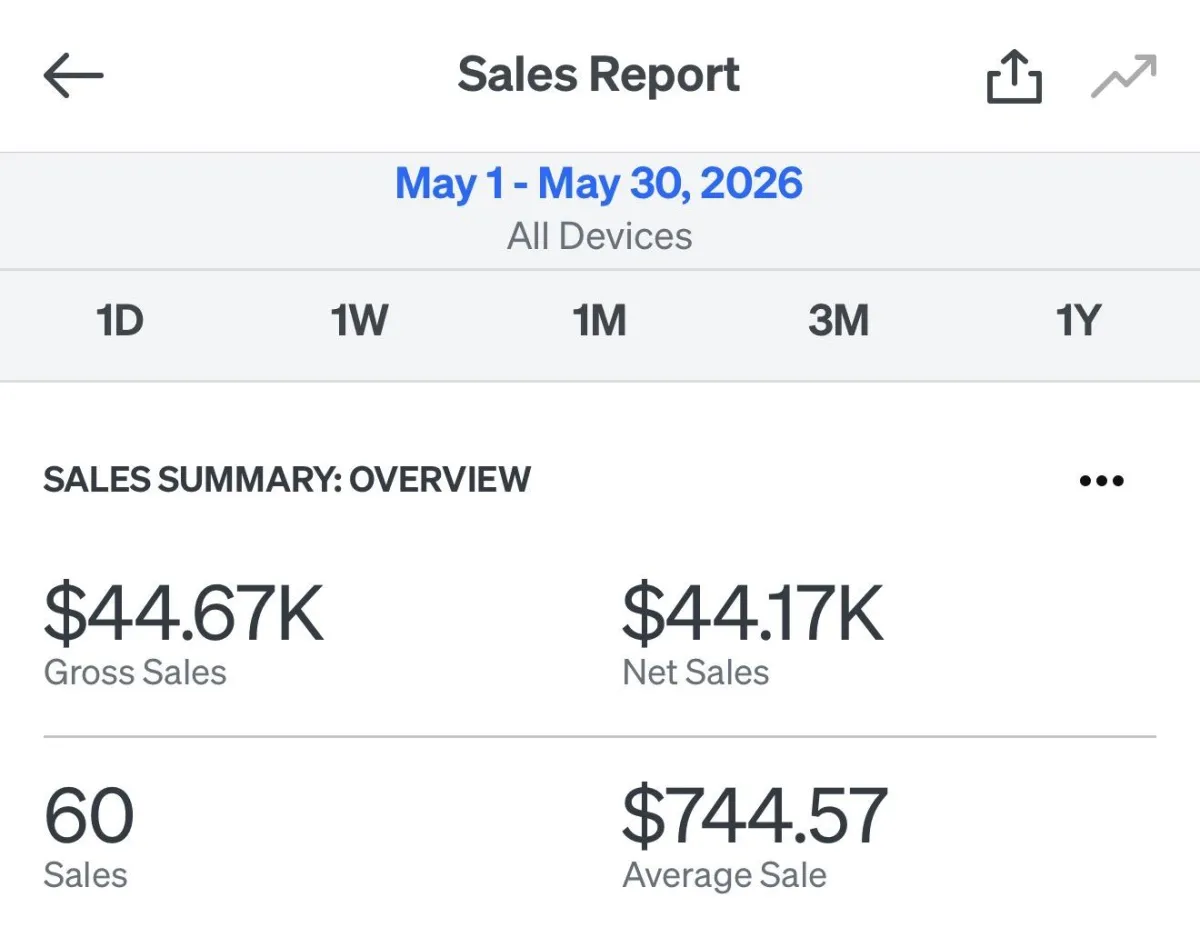Open the three-dot overview options menu
Viewport: 1200px width, 937px height.
click(x=1102, y=481)
